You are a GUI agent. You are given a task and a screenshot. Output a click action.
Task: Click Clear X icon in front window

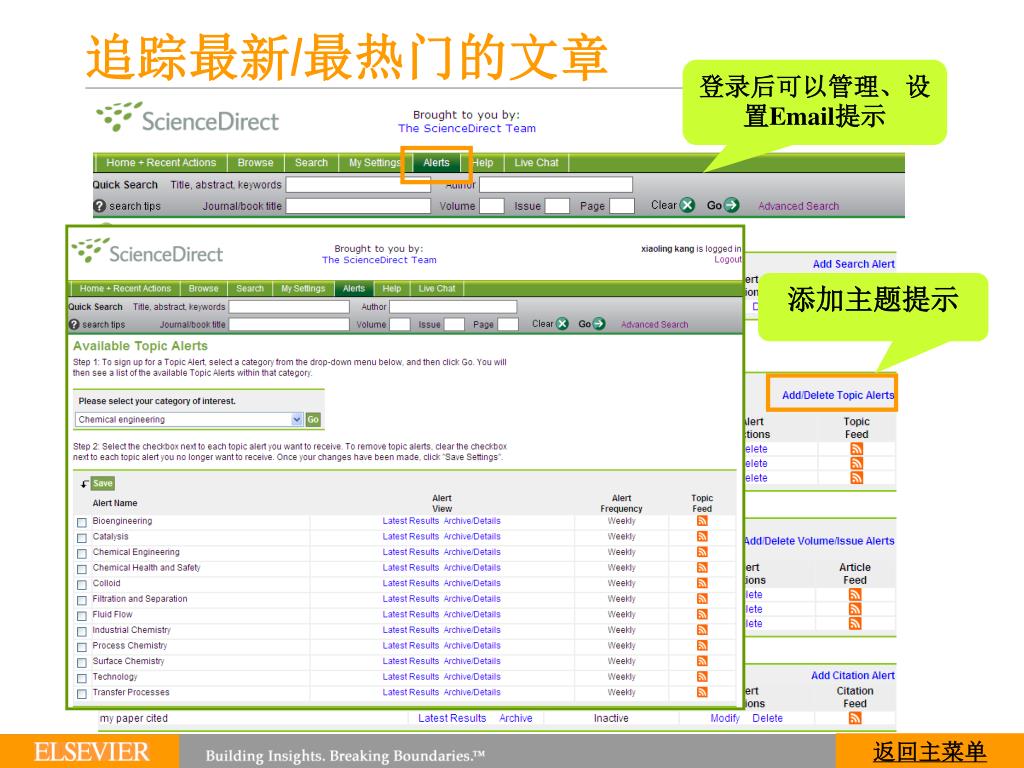(562, 324)
